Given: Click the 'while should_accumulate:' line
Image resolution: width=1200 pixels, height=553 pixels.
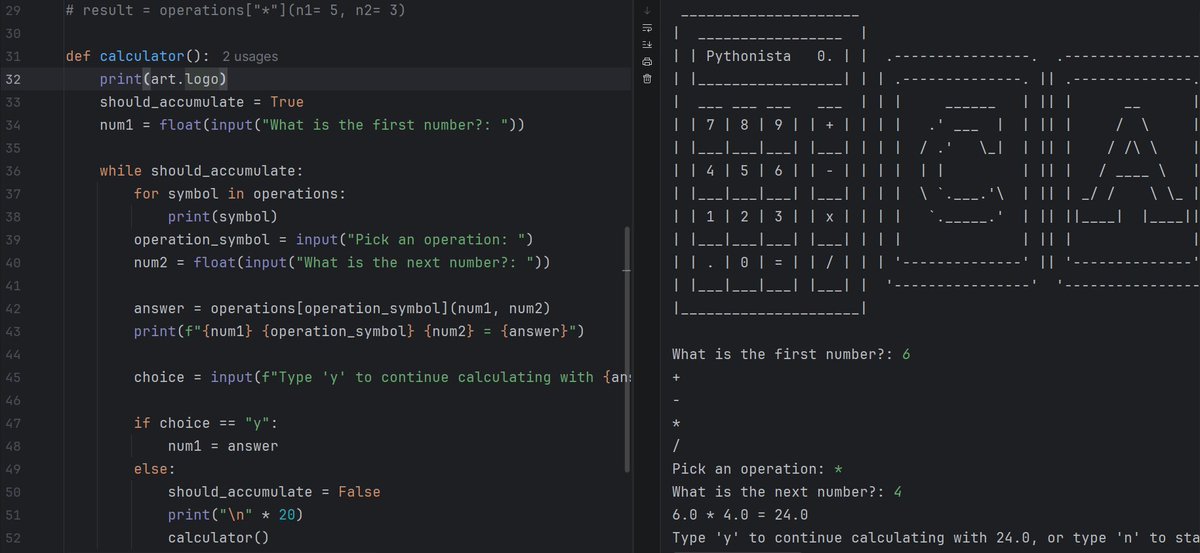Looking at the screenshot, I should point(201,171).
